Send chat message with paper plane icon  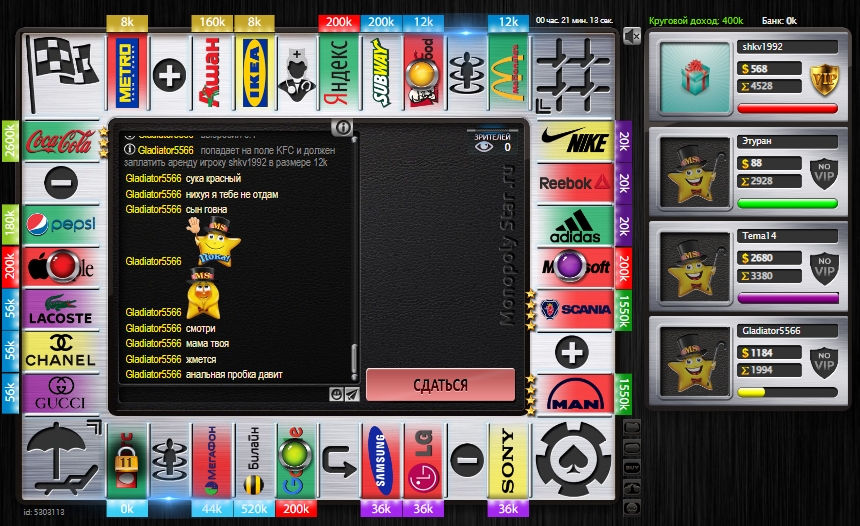click(351, 395)
